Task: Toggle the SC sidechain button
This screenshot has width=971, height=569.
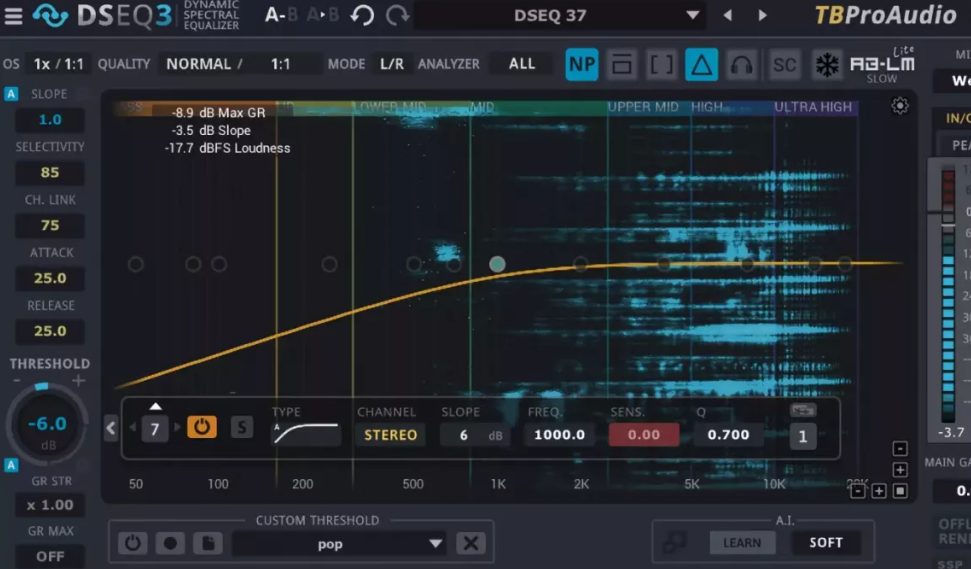Action: click(784, 64)
